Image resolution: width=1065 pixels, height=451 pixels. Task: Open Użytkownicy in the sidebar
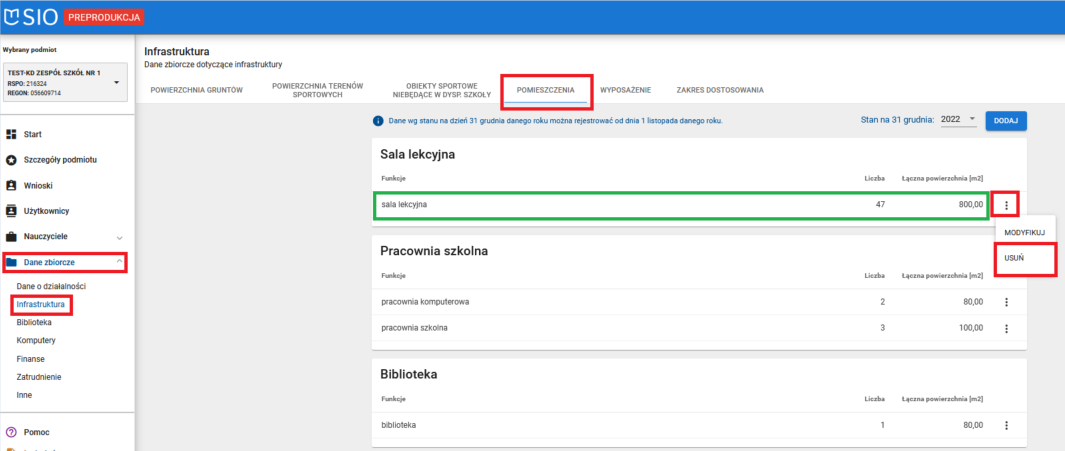tap(46, 211)
